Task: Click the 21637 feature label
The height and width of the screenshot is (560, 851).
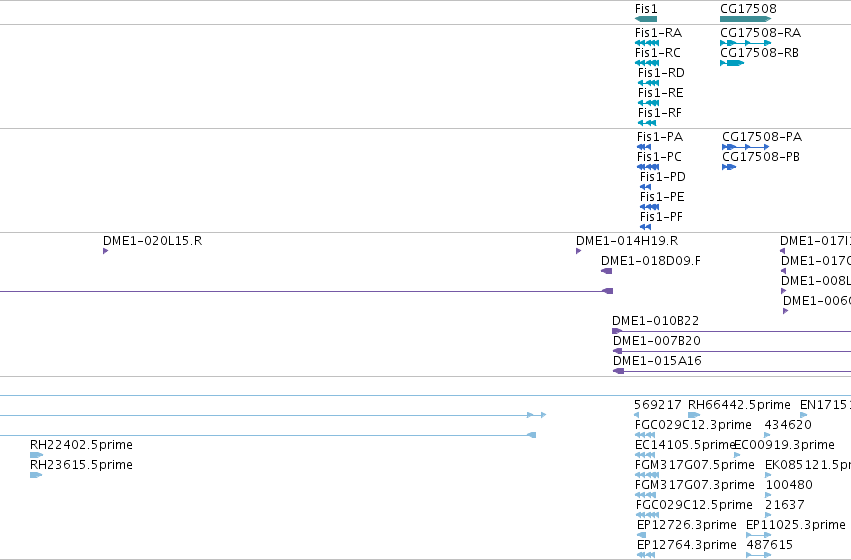Action: coord(785,505)
